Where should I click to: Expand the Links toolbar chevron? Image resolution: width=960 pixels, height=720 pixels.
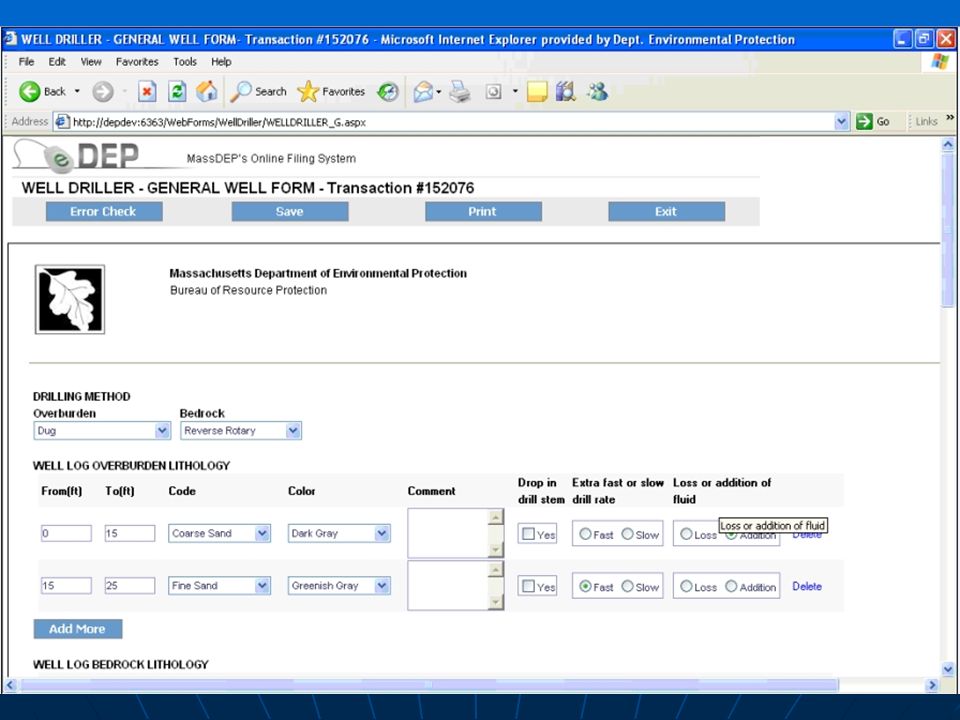pyautogui.click(x=950, y=118)
